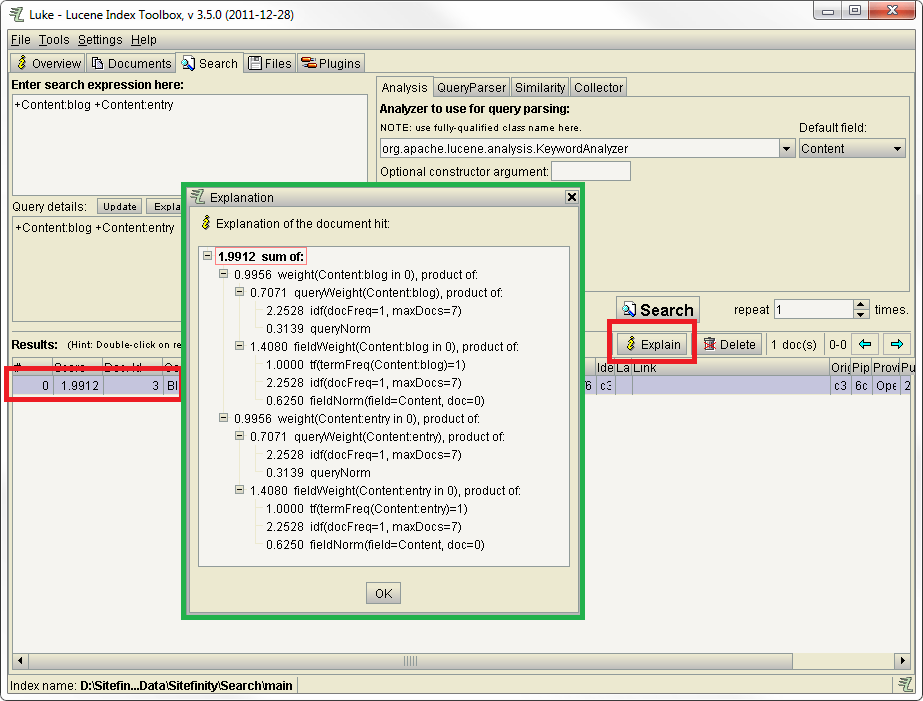The image size is (923, 701).
Task: Close the Explanation dialog with the X
Action: [572, 198]
